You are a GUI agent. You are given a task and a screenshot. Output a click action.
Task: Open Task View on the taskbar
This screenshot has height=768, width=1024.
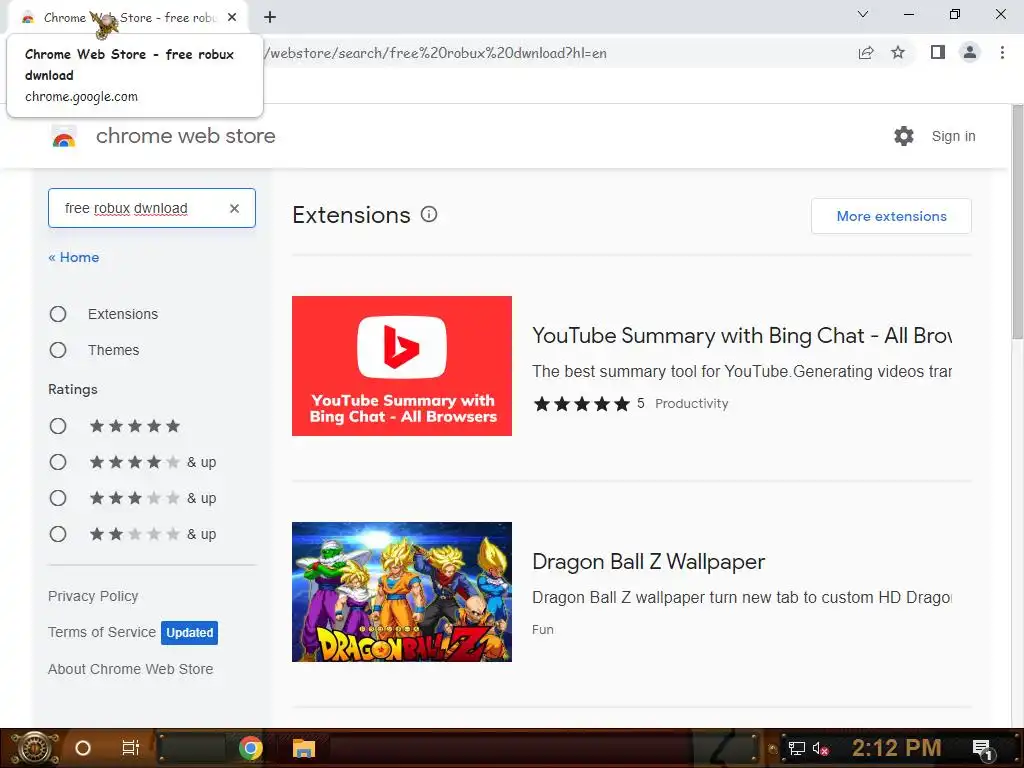pos(131,748)
